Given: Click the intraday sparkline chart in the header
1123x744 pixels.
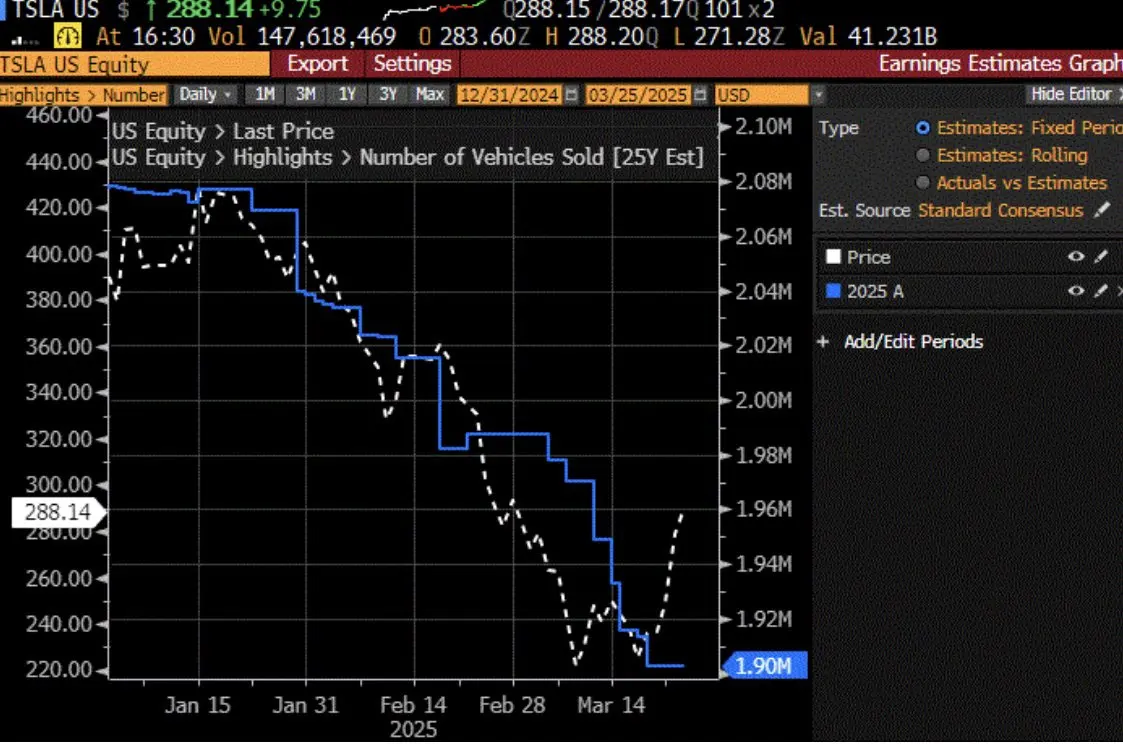Looking at the screenshot, I should (435, 10).
